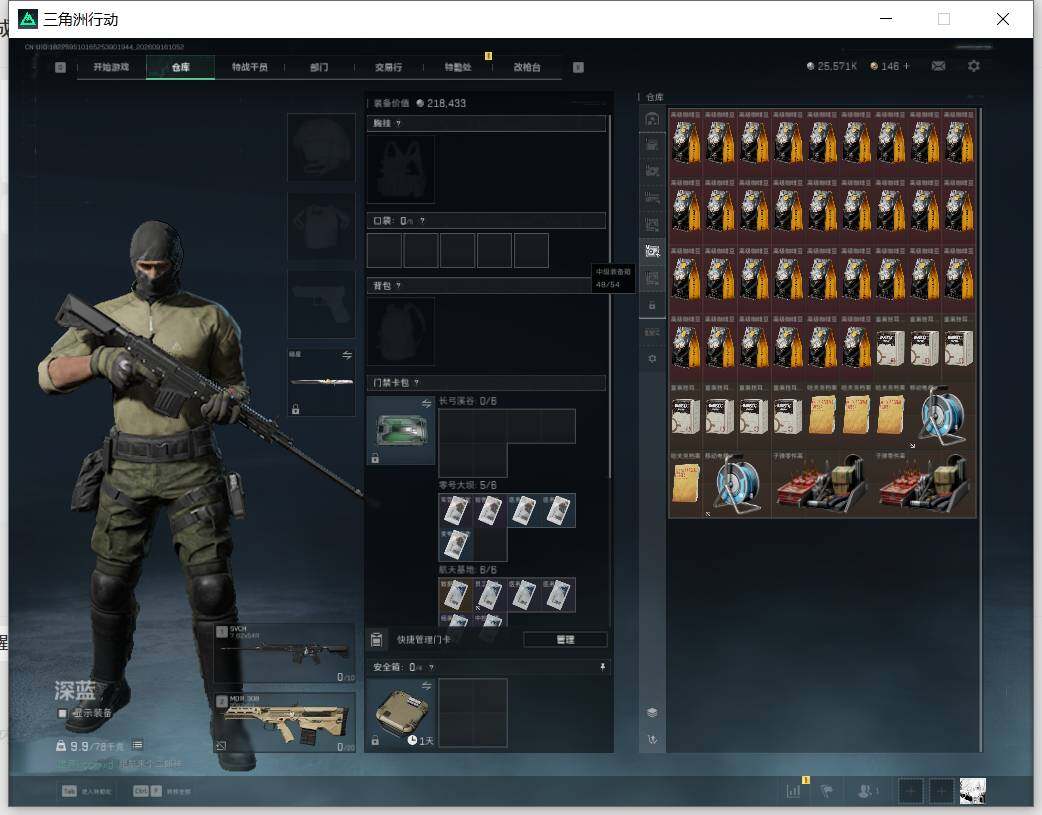Open the mail inbox envelope icon

(938, 66)
